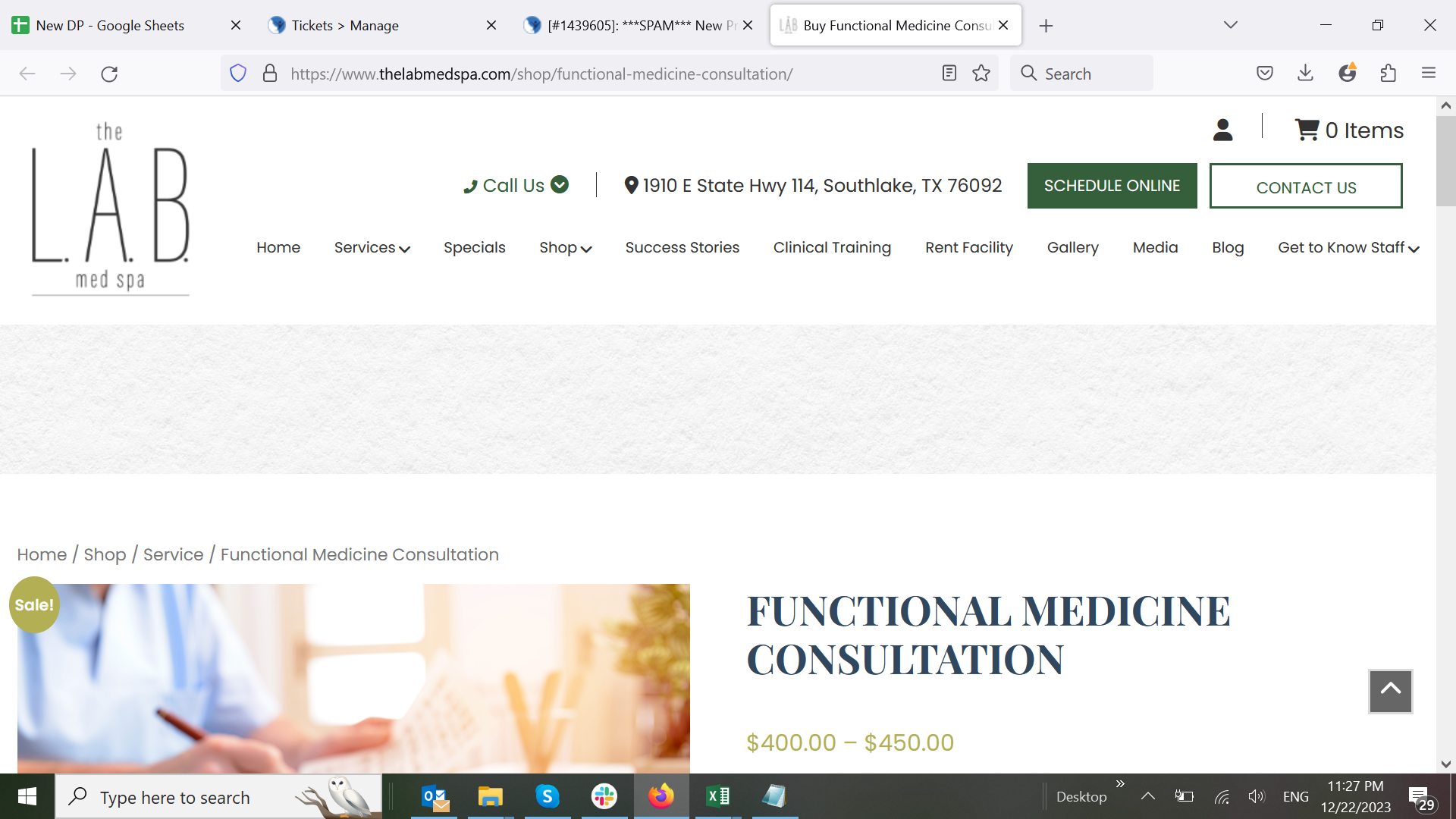1456x819 pixels.
Task: Expand the Services menu
Action: click(x=372, y=247)
